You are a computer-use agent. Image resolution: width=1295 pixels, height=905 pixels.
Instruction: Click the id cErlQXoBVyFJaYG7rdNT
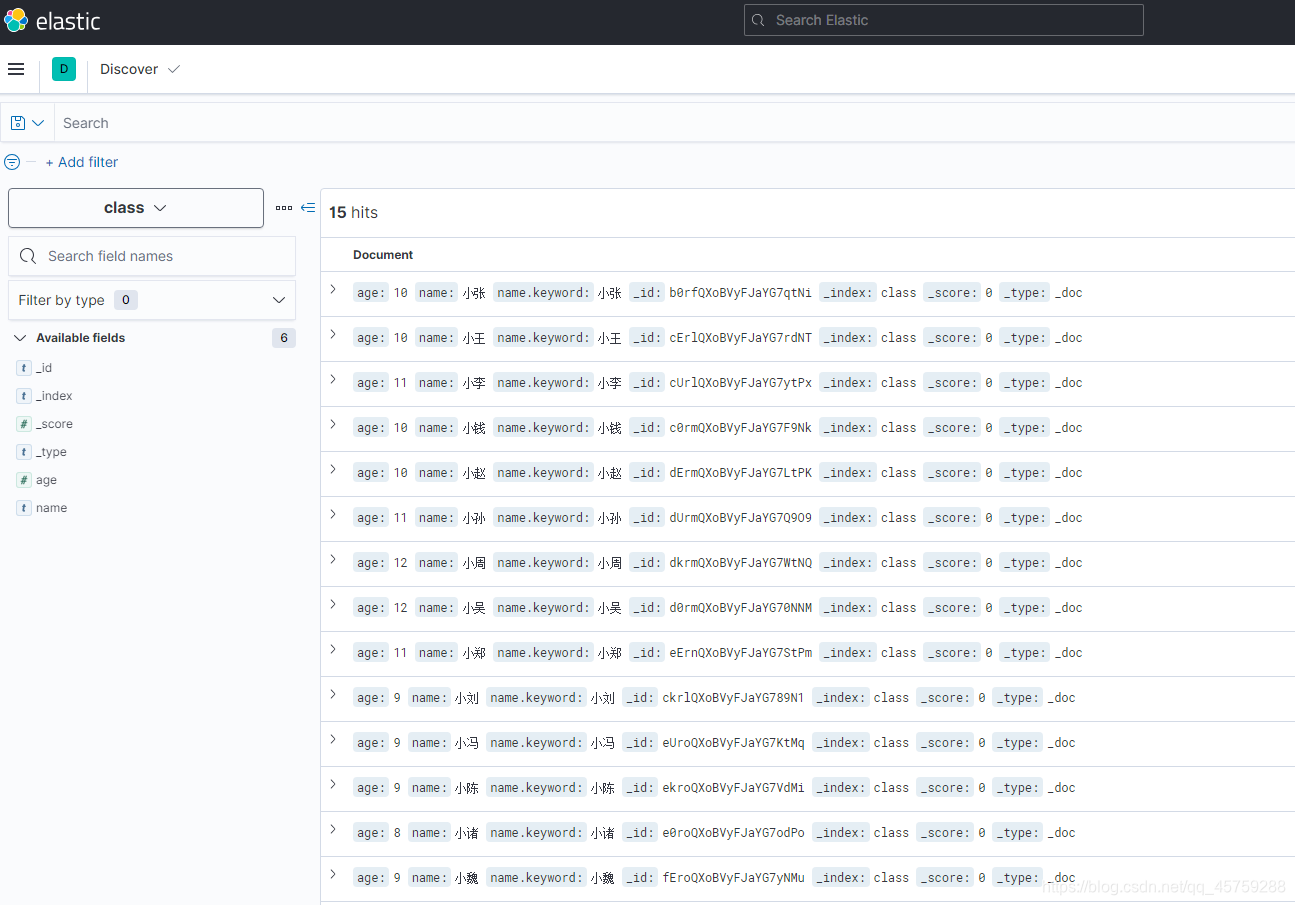tap(740, 338)
